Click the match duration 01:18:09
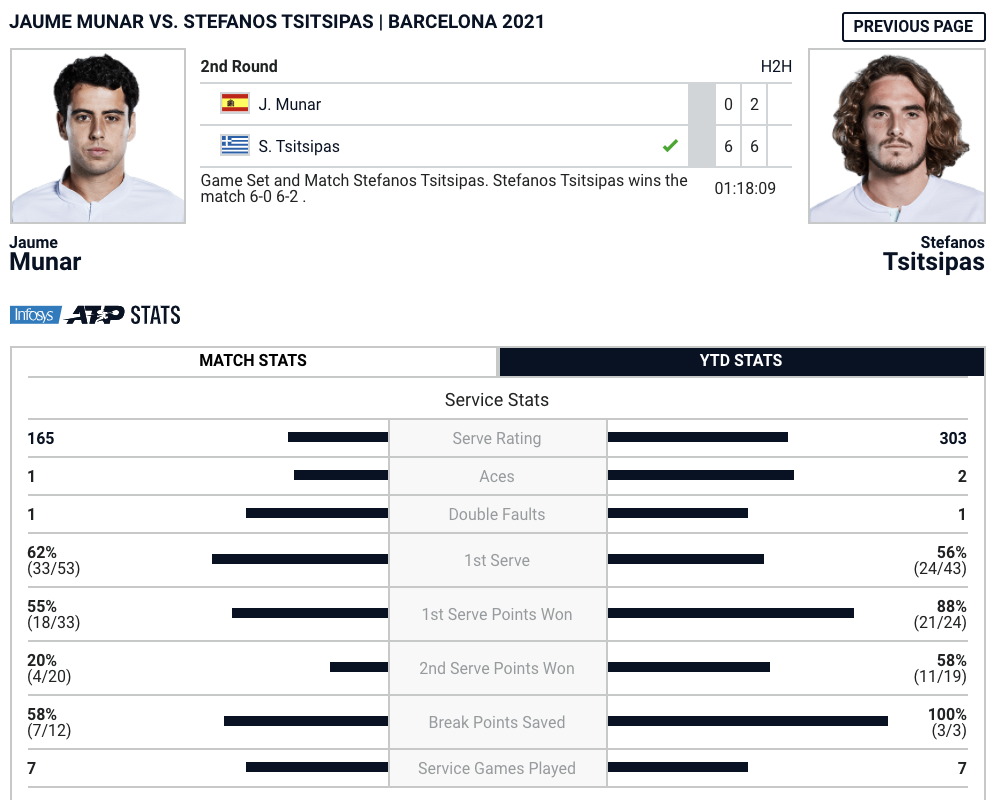This screenshot has height=800, width=996. click(745, 188)
